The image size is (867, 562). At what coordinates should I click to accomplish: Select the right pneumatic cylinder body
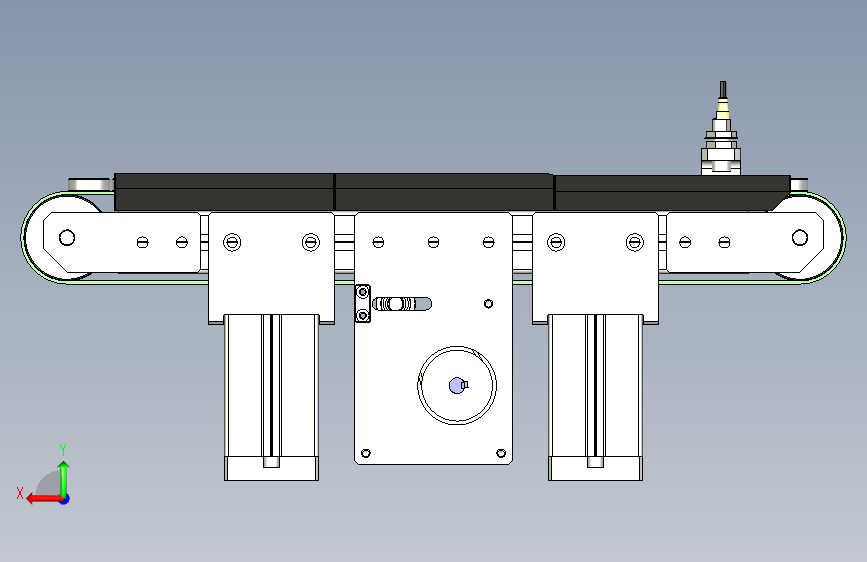pos(596,397)
